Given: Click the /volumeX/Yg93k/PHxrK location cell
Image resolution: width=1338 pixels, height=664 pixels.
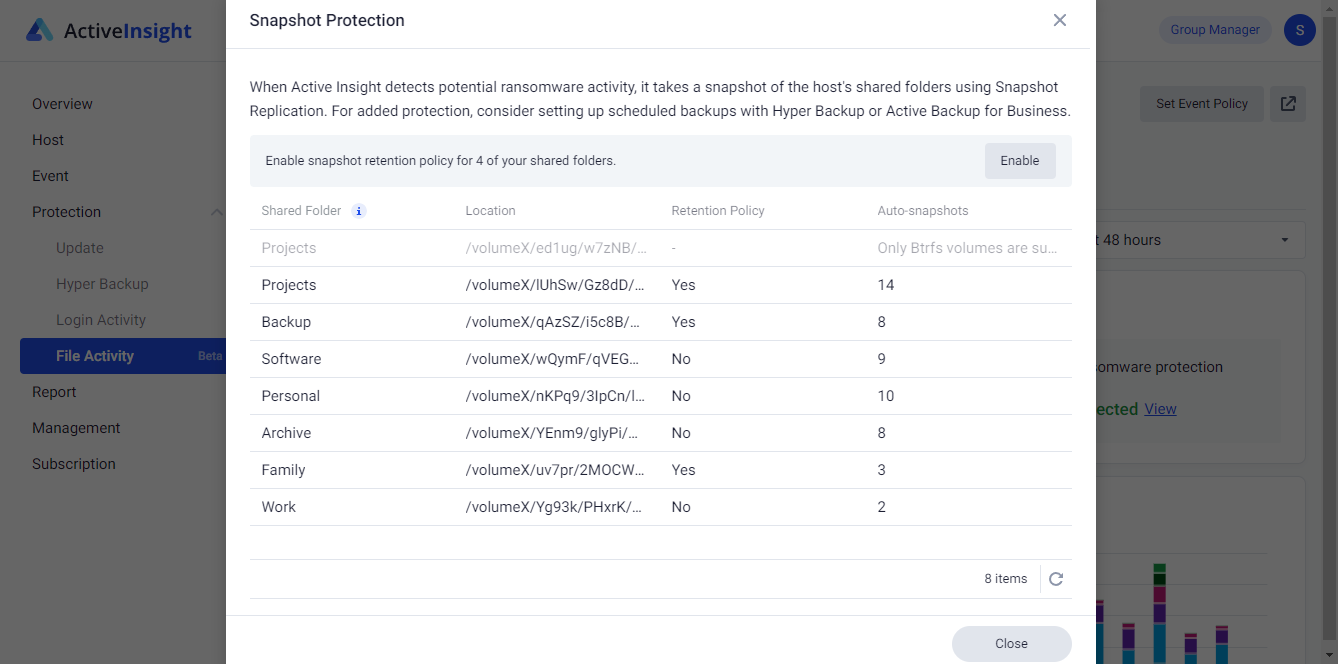Looking at the screenshot, I should 555,507.
